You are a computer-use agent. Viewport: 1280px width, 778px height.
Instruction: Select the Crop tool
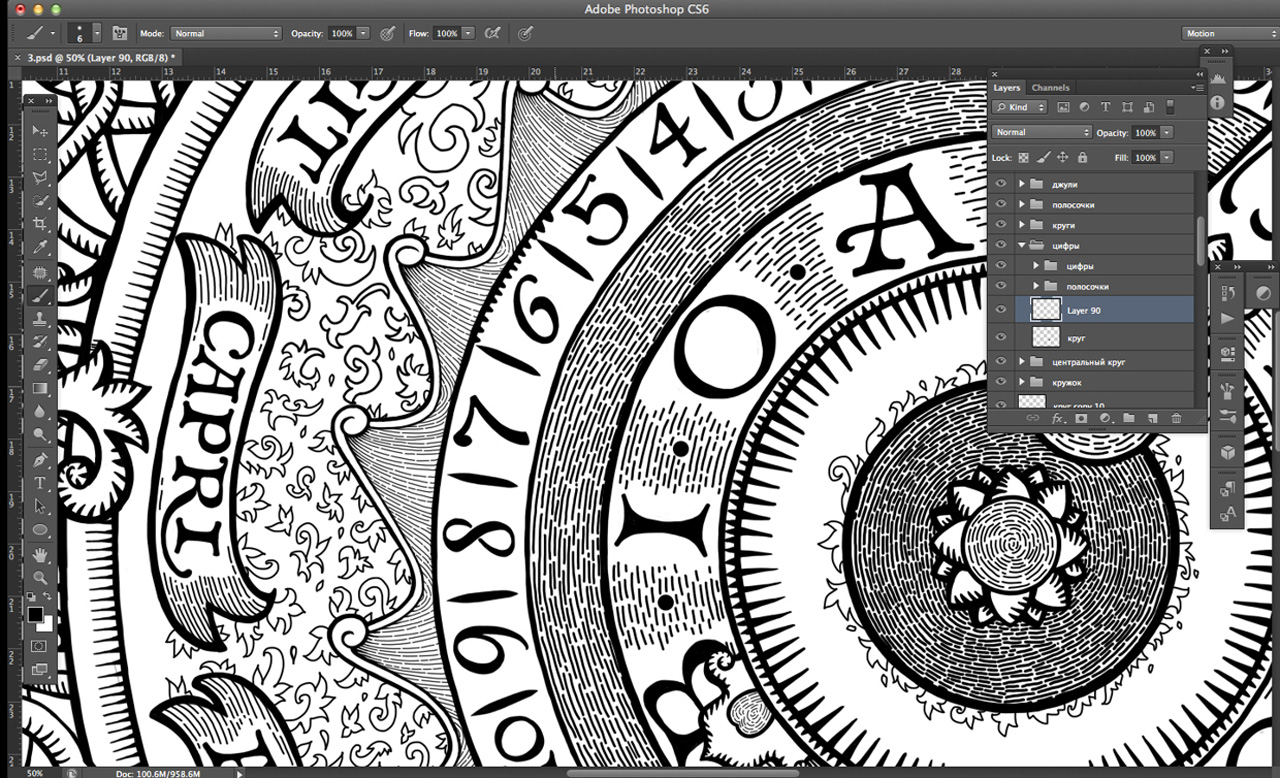40,223
